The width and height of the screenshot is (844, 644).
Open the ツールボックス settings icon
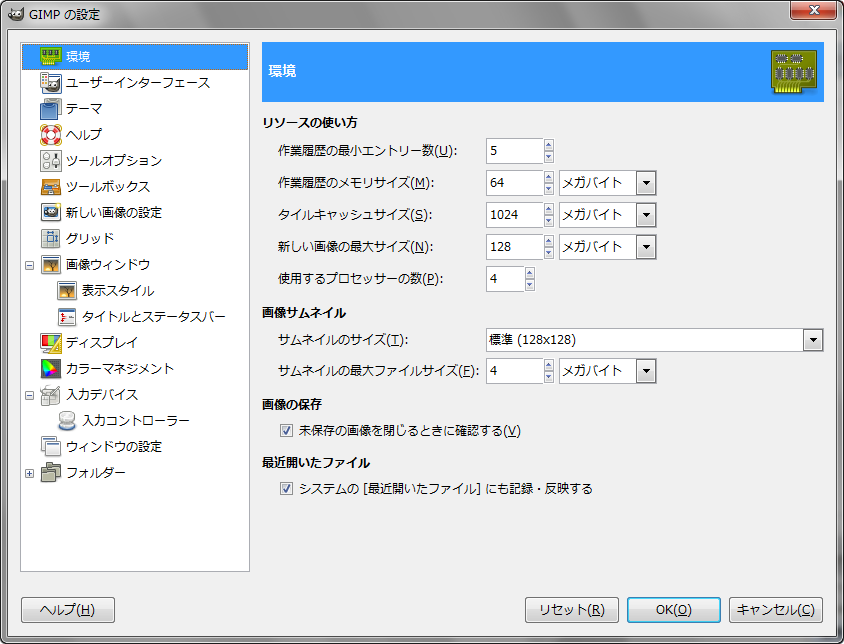(52, 187)
